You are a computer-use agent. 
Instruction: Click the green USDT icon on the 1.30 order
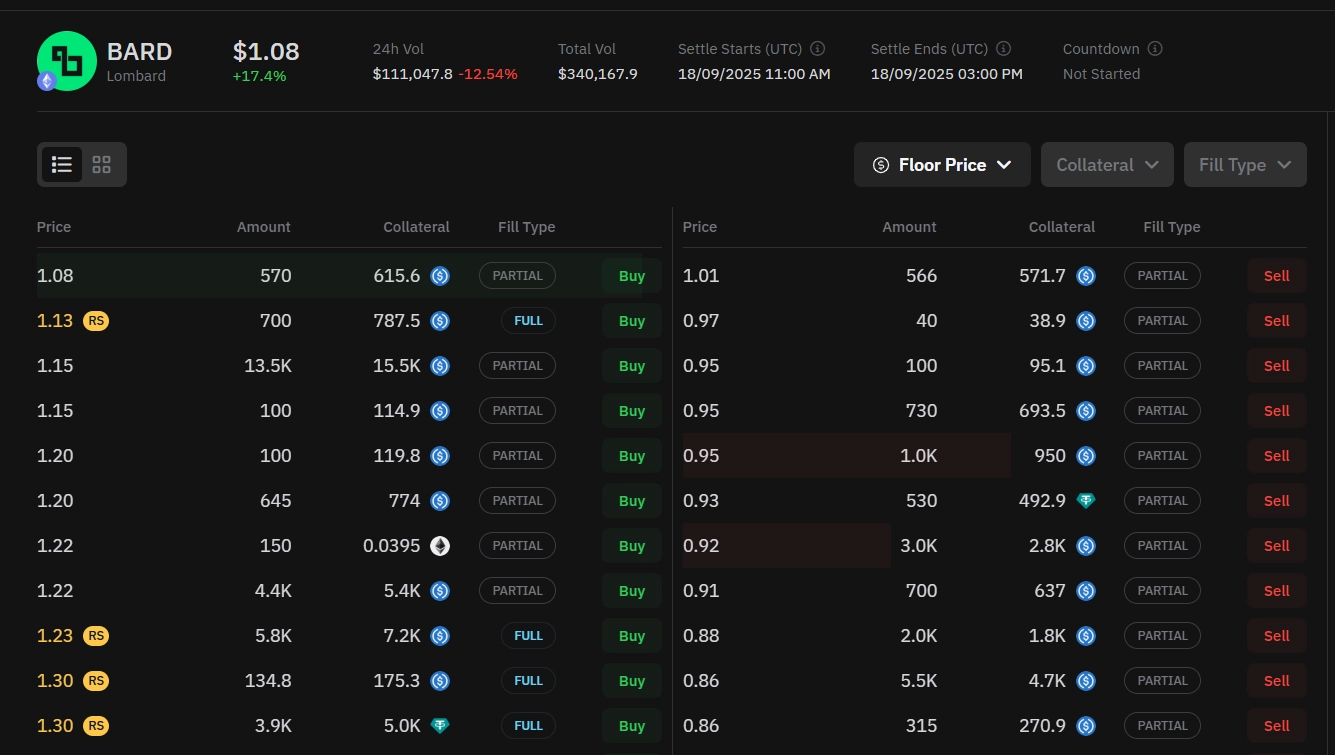point(440,725)
